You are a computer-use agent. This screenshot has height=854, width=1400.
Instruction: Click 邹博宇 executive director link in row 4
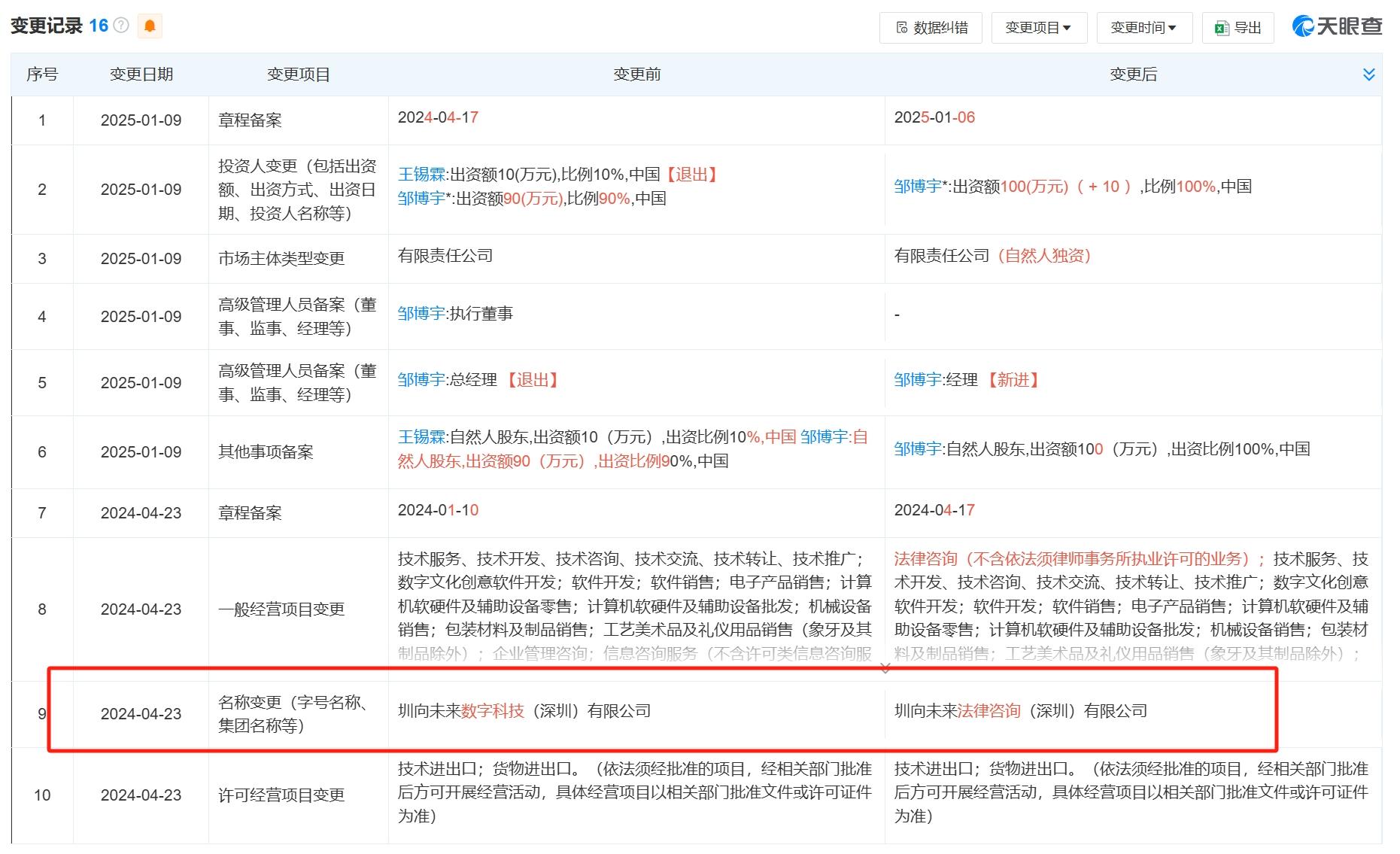point(421,314)
